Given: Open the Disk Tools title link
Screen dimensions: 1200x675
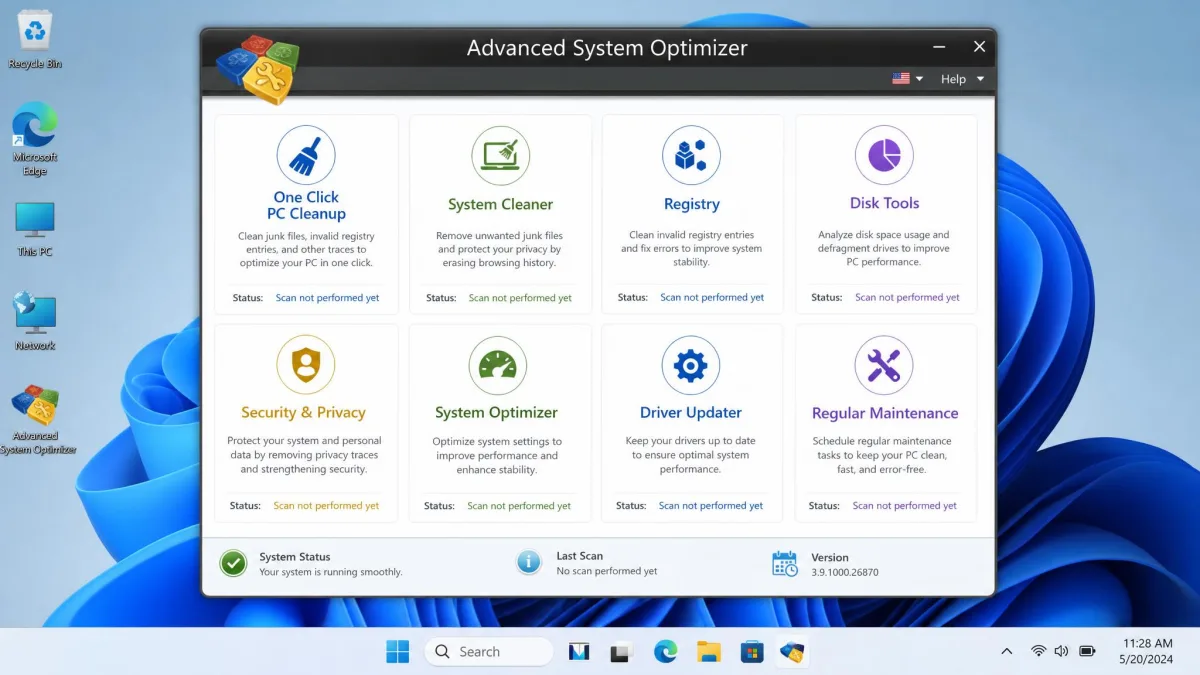Looking at the screenshot, I should pos(884,203).
